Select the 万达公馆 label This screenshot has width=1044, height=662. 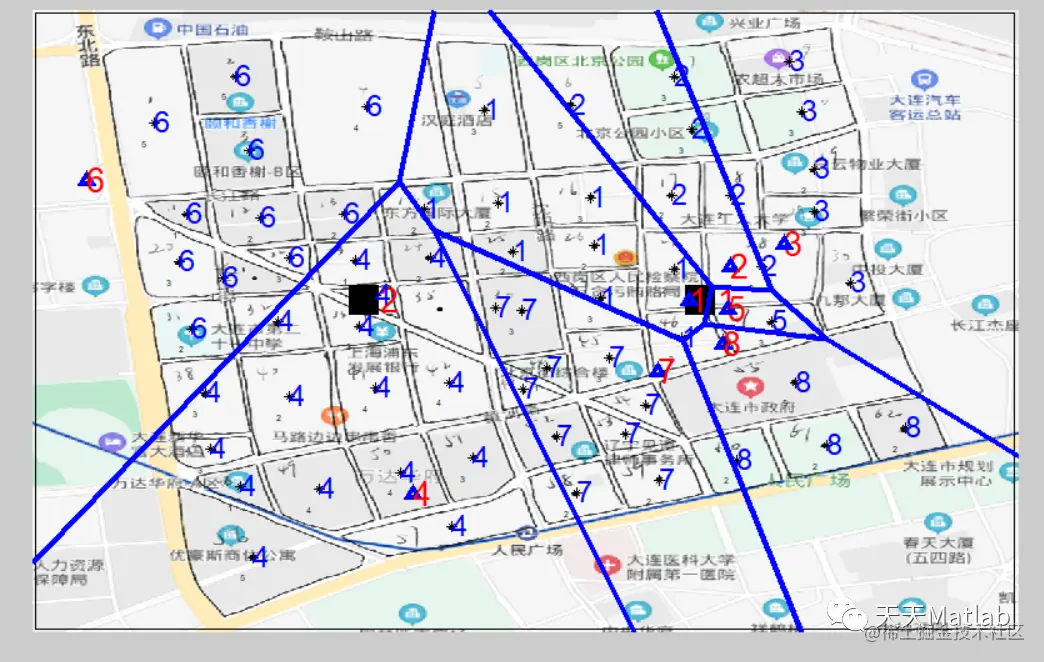click(x=401, y=476)
